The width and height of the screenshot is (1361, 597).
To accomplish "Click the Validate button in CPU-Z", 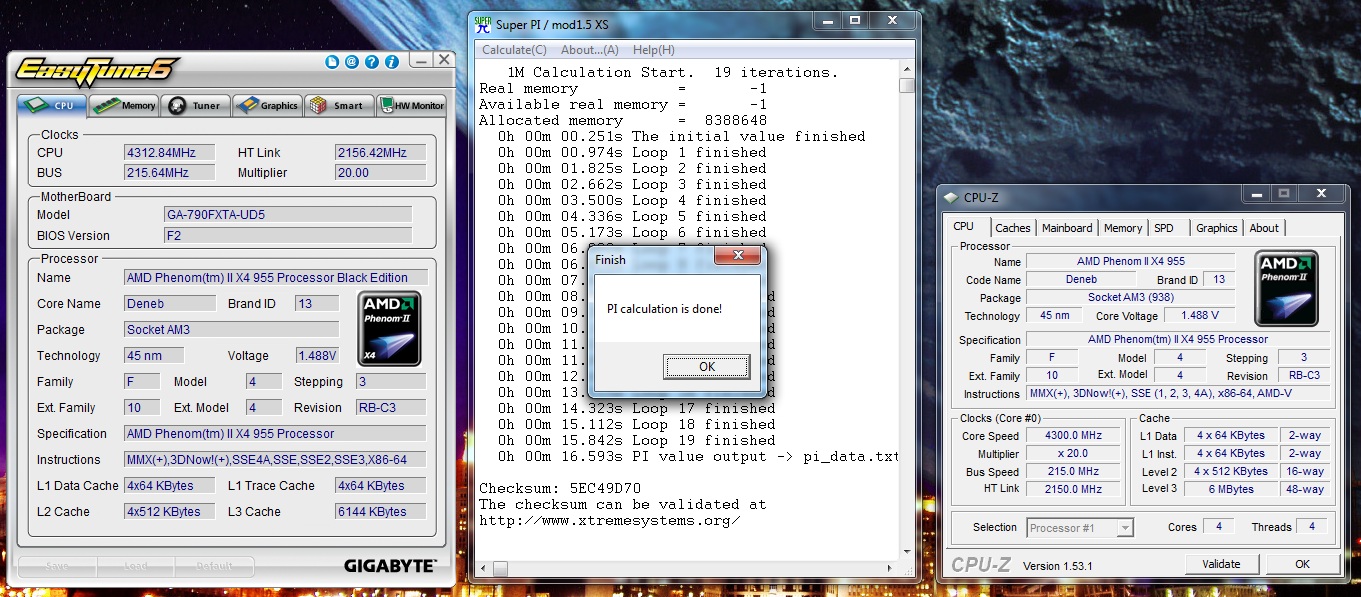I will [1221, 564].
